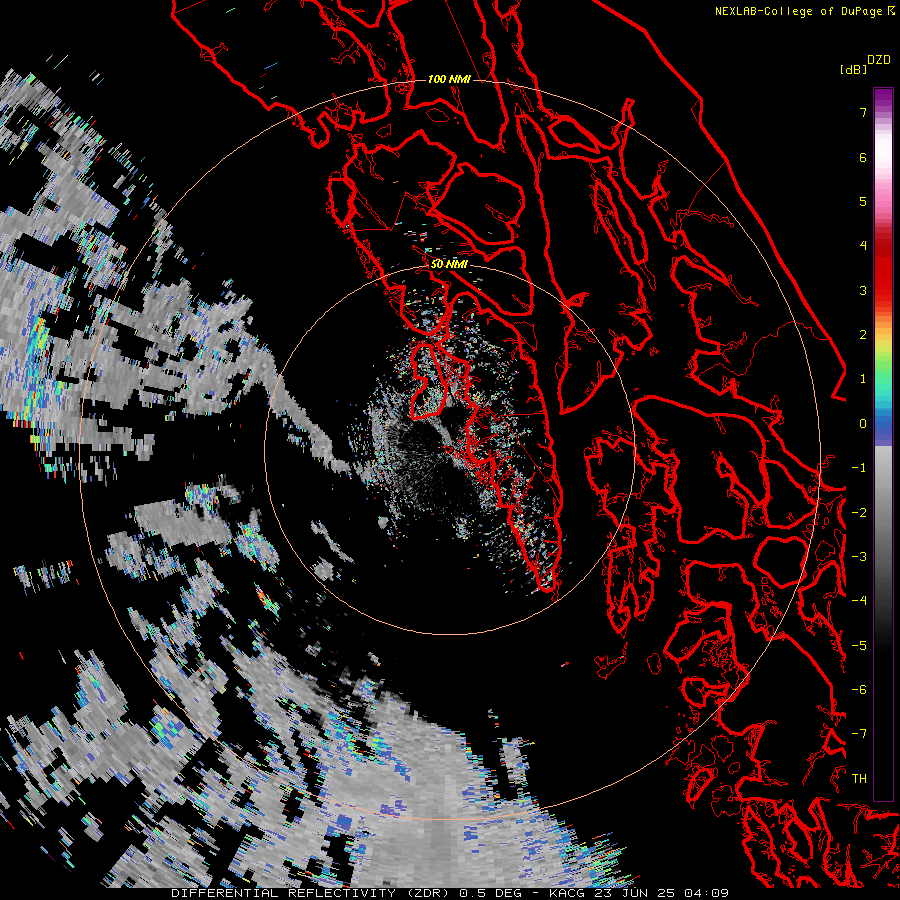Screen dimensions: 900x900
Task: Click the DZD legend title
Action: tap(879, 60)
